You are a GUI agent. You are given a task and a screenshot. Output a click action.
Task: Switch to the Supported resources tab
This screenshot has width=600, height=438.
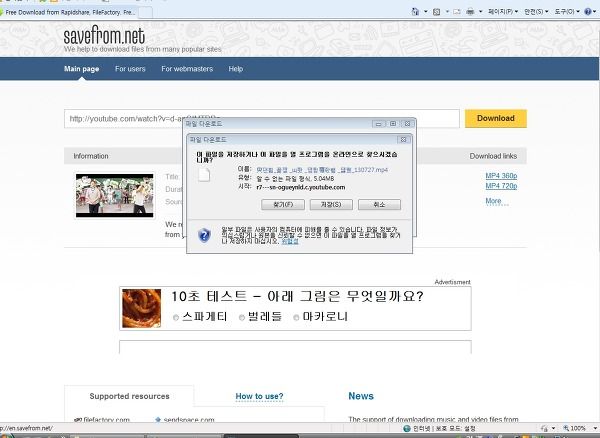(x=129, y=396)
